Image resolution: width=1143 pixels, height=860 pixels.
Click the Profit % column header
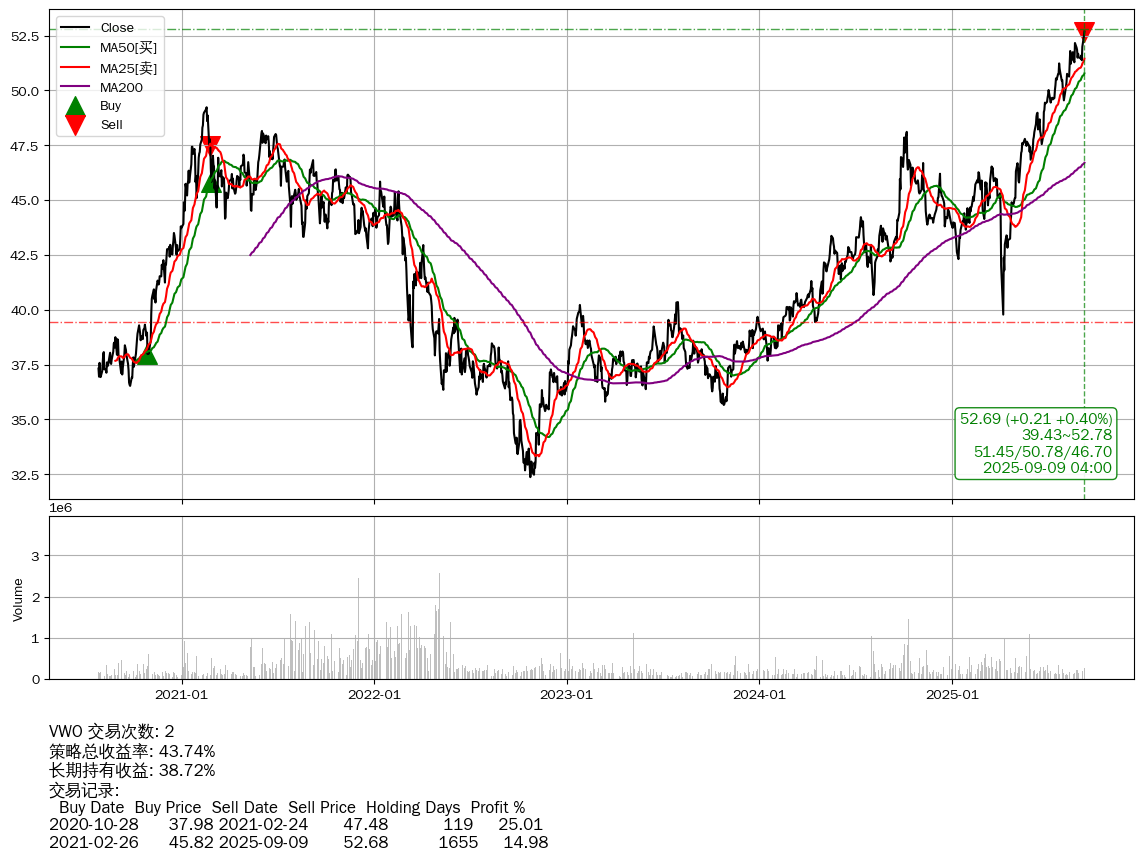tap(497, 807)
